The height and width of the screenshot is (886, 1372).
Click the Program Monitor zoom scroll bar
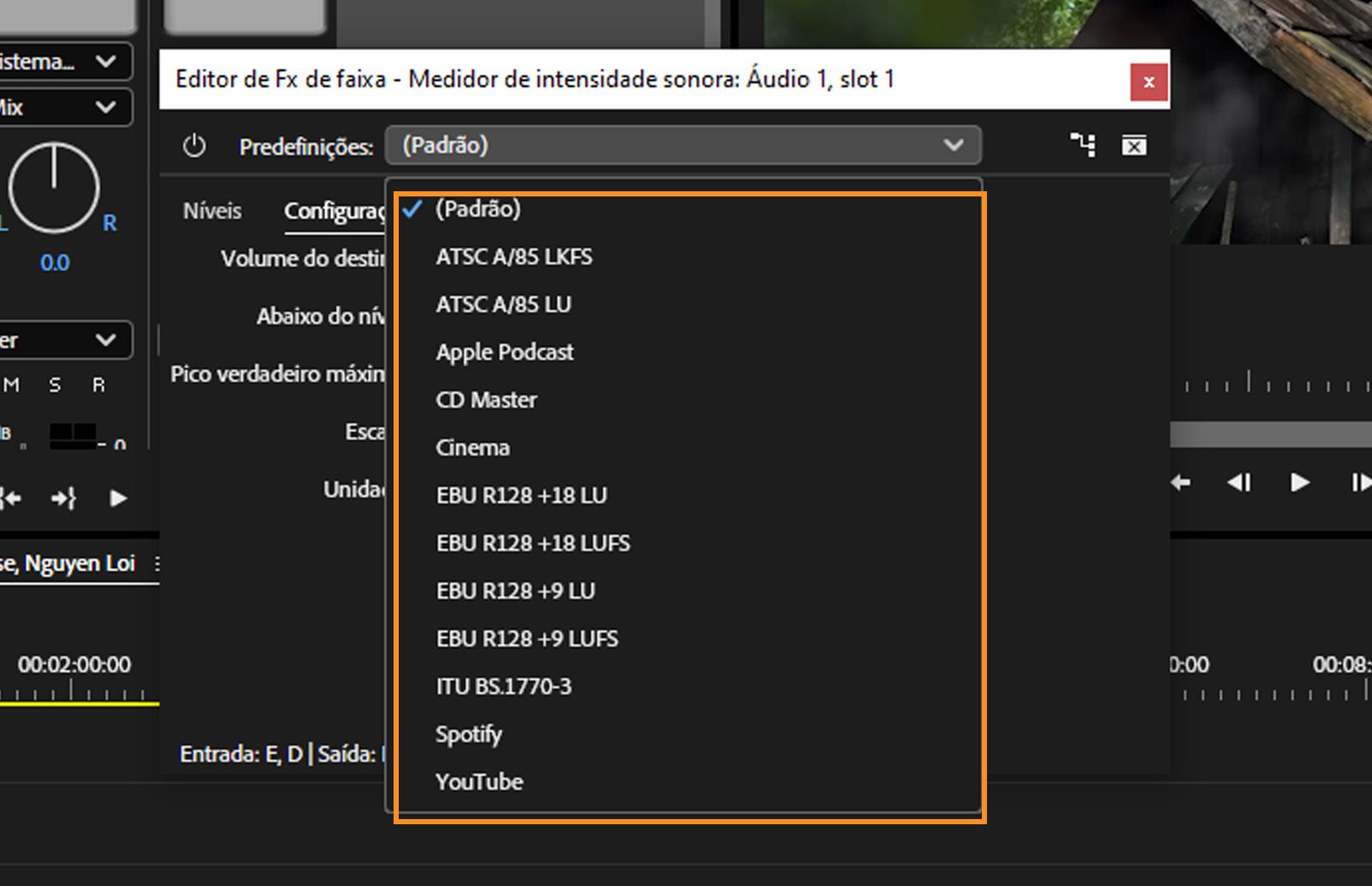coord(1271,435)
